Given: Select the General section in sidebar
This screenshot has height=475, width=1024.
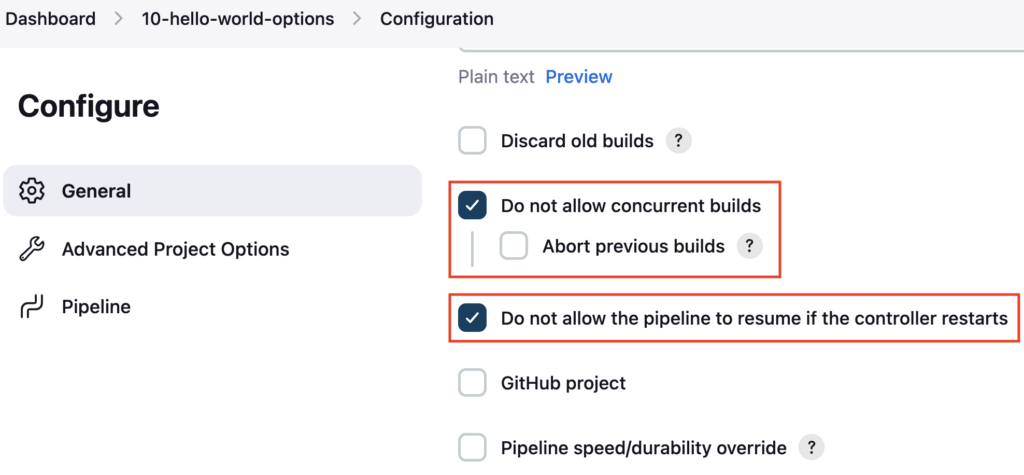Looking at the screenshot, I should [x=212, y=191].
